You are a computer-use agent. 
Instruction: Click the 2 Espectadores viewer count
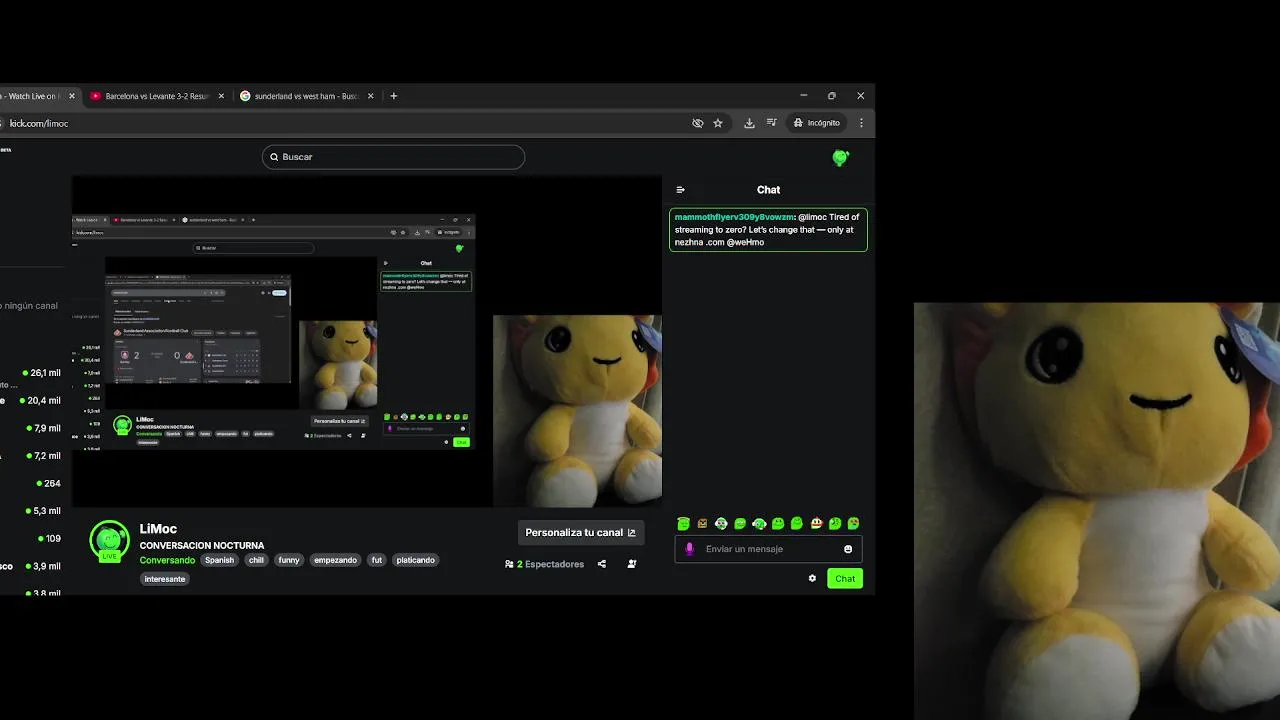545,564
